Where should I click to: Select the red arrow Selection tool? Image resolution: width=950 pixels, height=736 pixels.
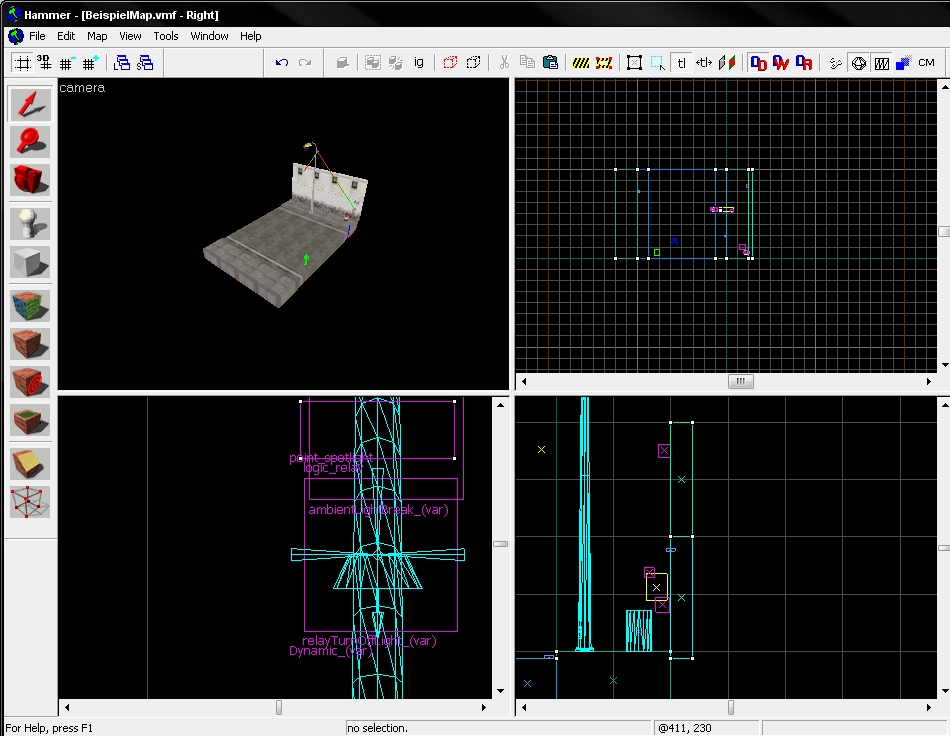coord(30,104)
